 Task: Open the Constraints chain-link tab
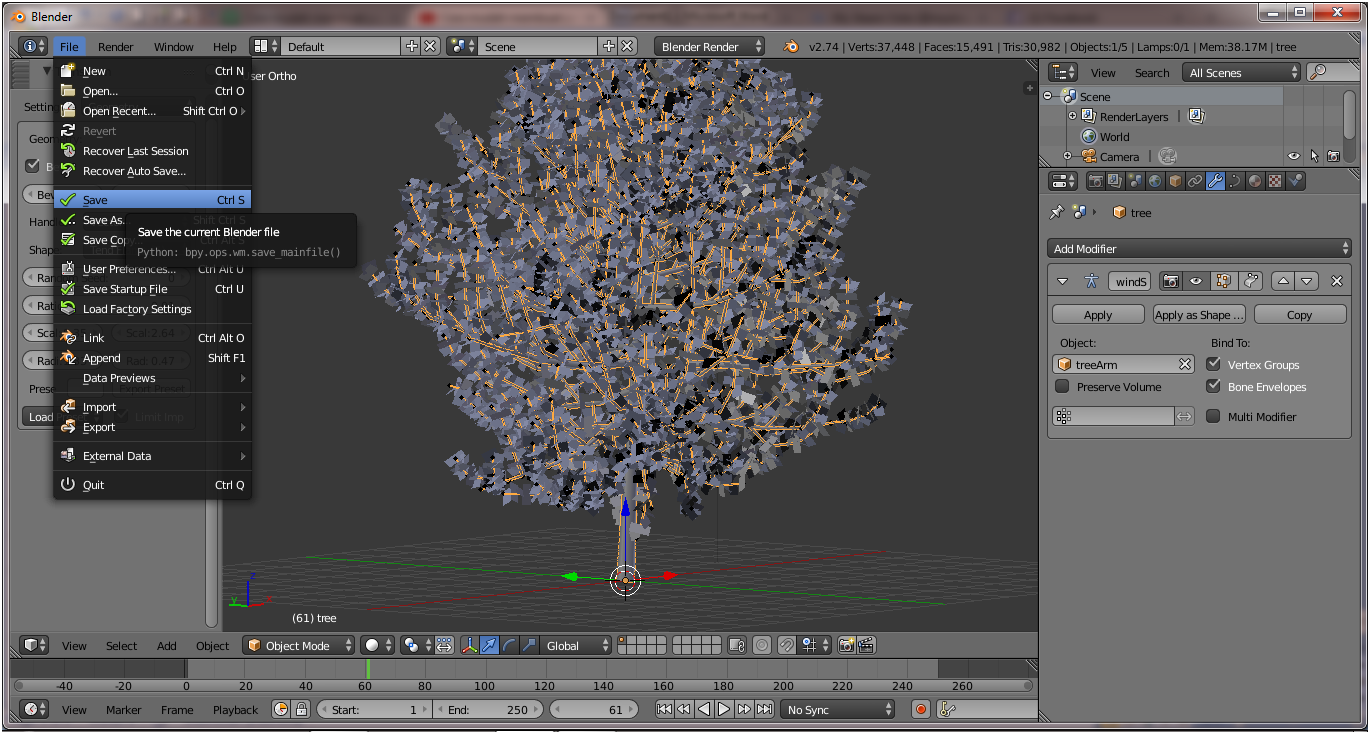[x=1195, y=181]
